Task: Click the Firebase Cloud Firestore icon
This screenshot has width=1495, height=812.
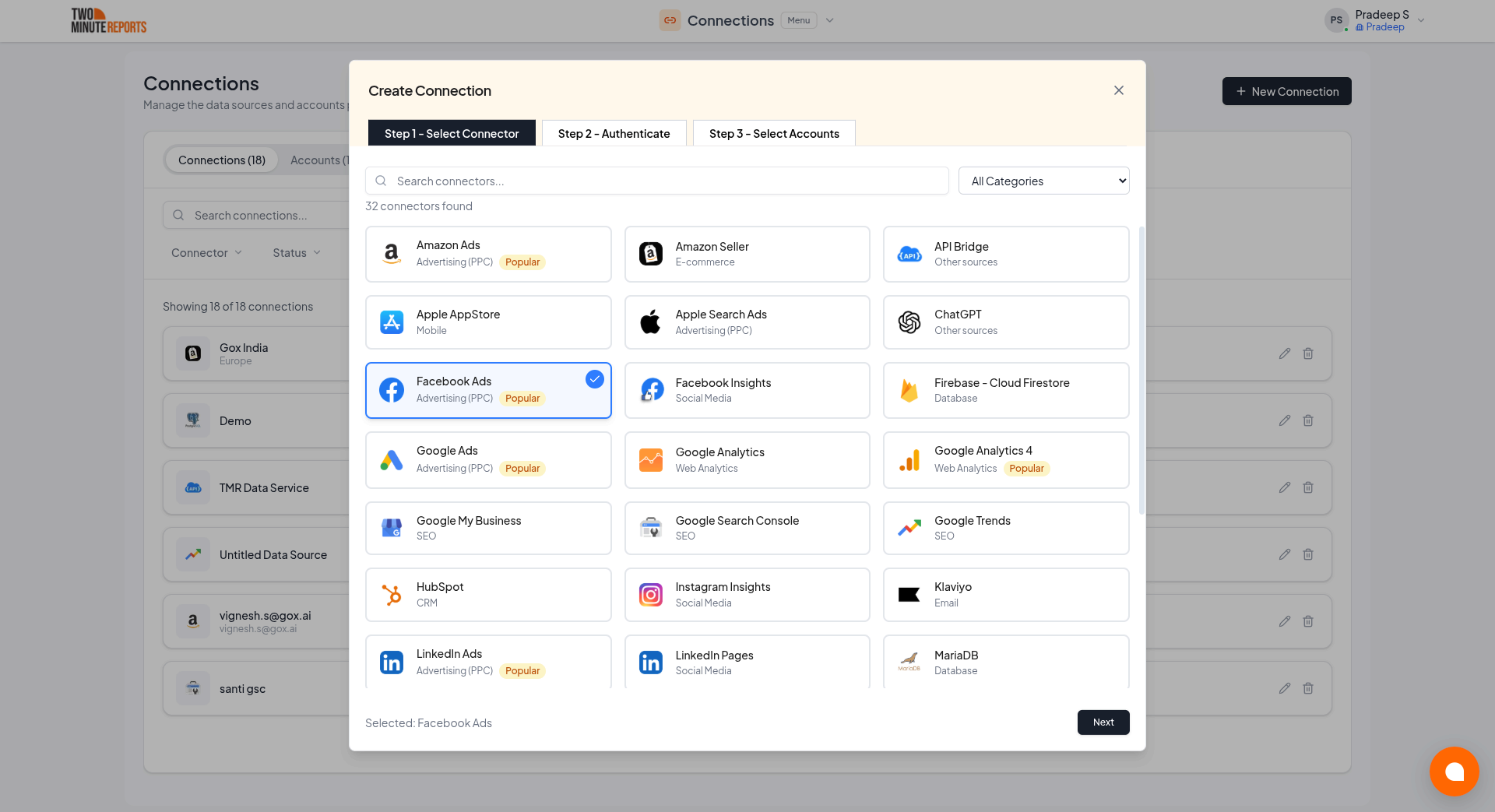Action: pyautogui.click(x=909, y=390)
